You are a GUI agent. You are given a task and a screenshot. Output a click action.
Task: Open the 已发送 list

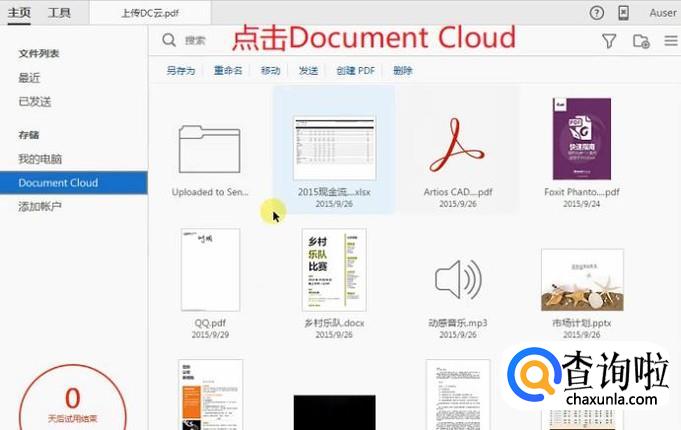[35, 102]
